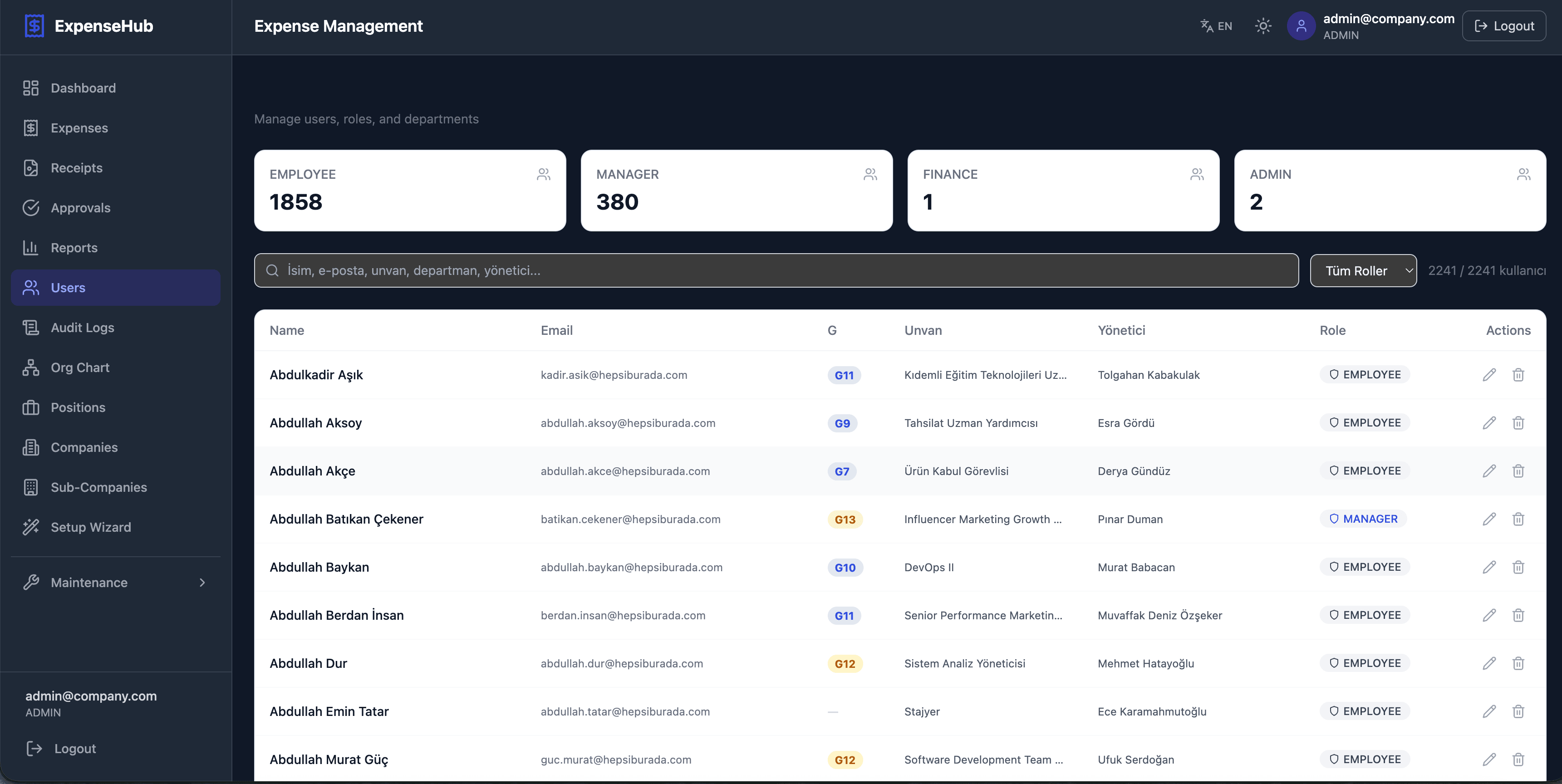Image resolution: width=1562 pixels, height=784 pixels.
Task: Click the G13 grade badge
Action: tap(845, 519)
